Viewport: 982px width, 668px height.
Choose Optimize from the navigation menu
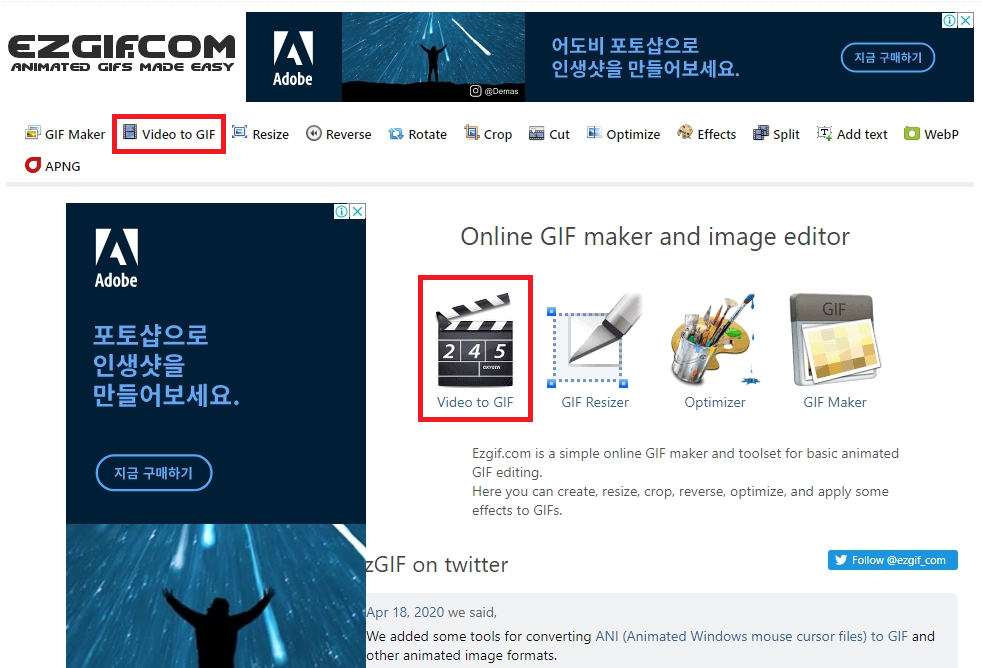click(624, 134)
